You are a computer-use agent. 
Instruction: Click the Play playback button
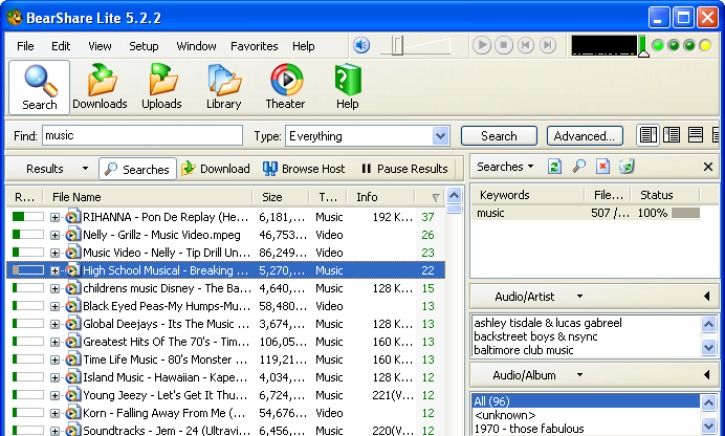pyautogui.click(x=482, y=45)
